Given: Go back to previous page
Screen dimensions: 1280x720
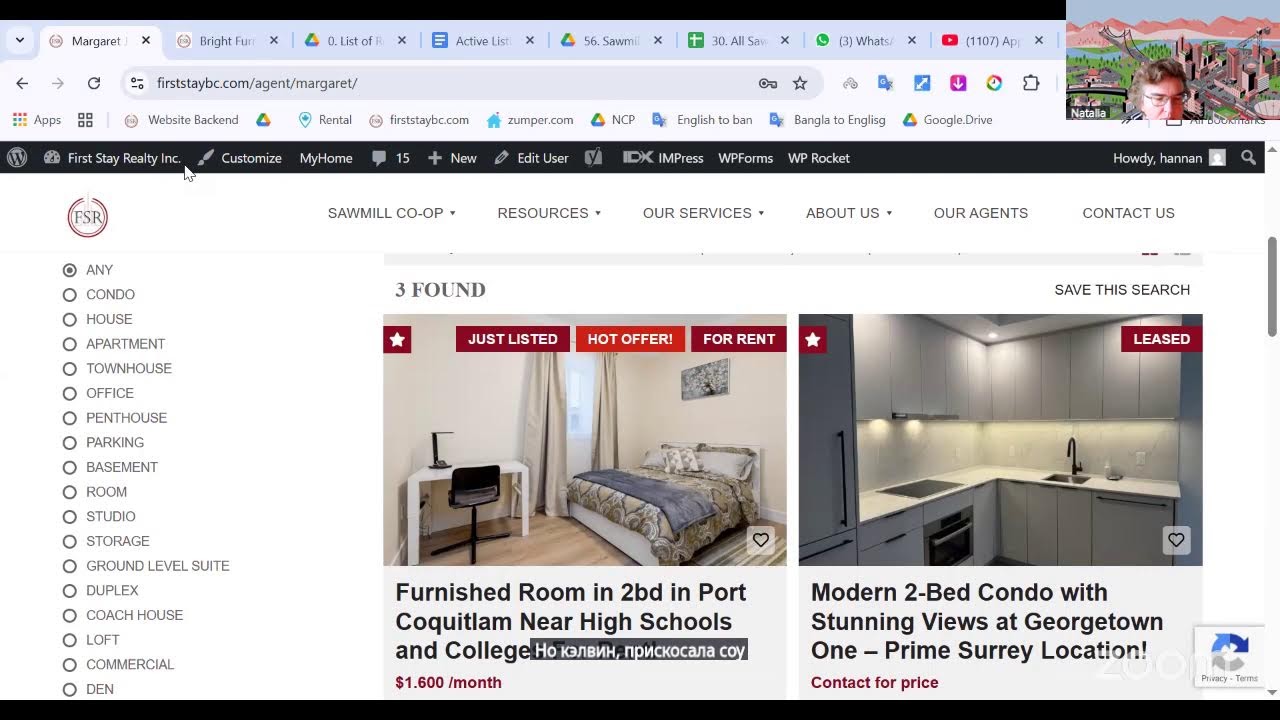Looking at the screenshot, I should point(22,83).
